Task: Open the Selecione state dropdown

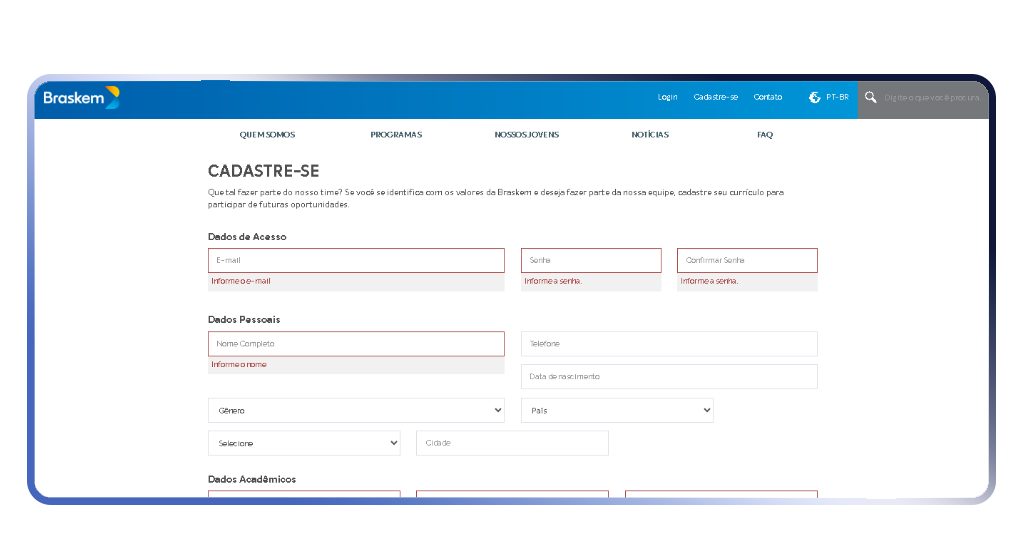Action: 304,443
